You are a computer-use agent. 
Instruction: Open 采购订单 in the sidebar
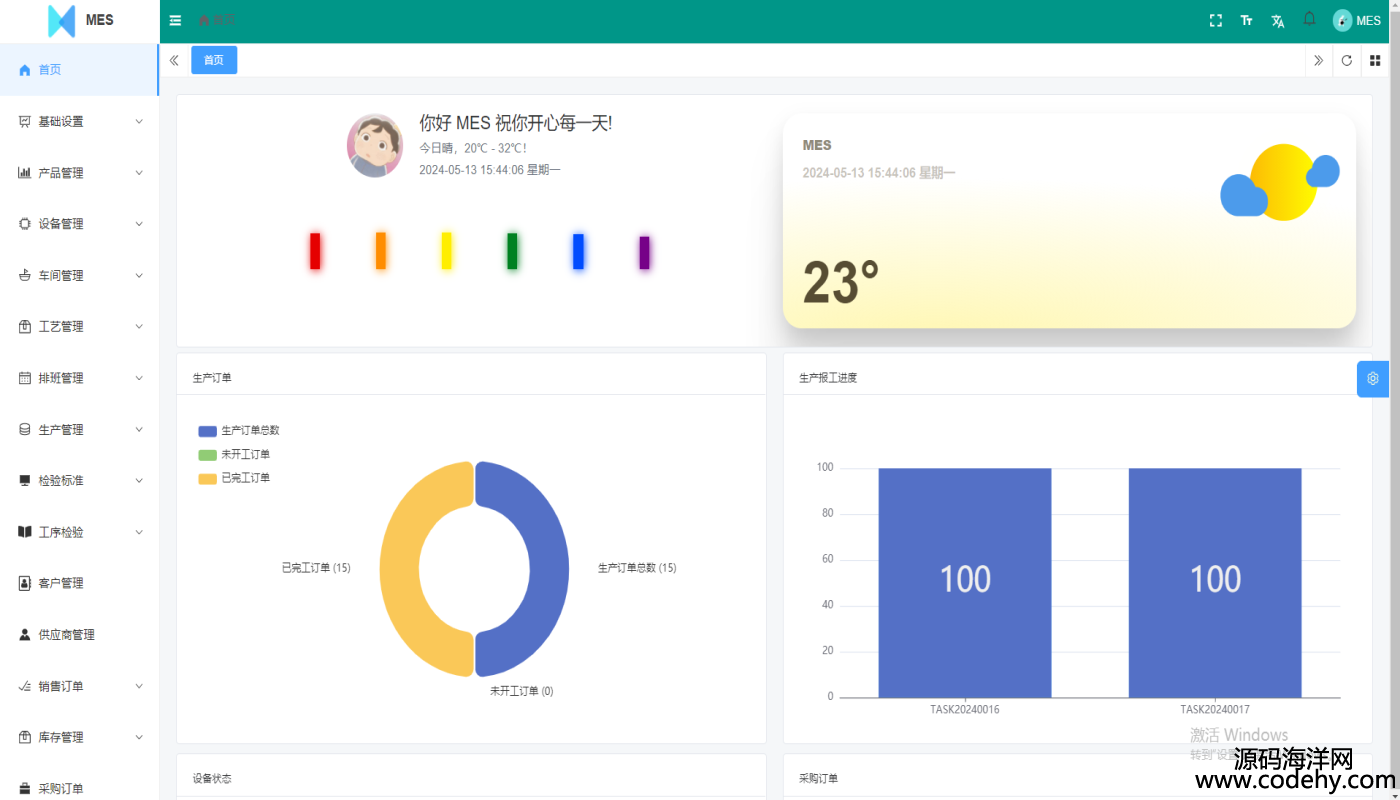coord(79,788)
